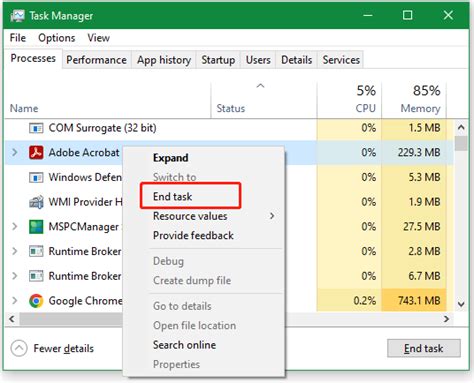474x383 pixels.
Task: Click the 743.1 MB memory value
Action: coord(419,301)
